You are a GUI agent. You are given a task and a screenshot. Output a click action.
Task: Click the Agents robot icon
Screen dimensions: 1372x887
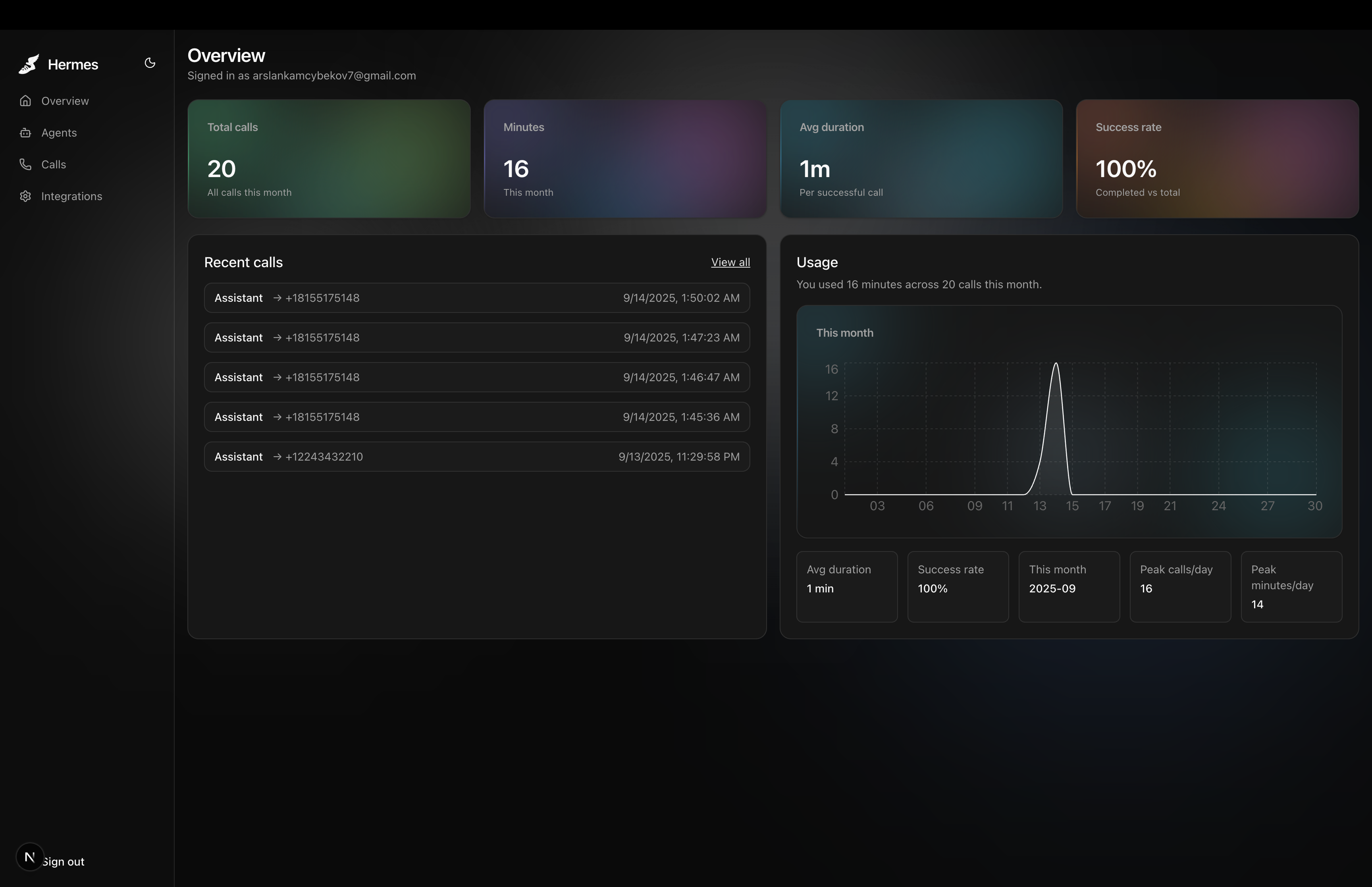(x=25, y=133)
